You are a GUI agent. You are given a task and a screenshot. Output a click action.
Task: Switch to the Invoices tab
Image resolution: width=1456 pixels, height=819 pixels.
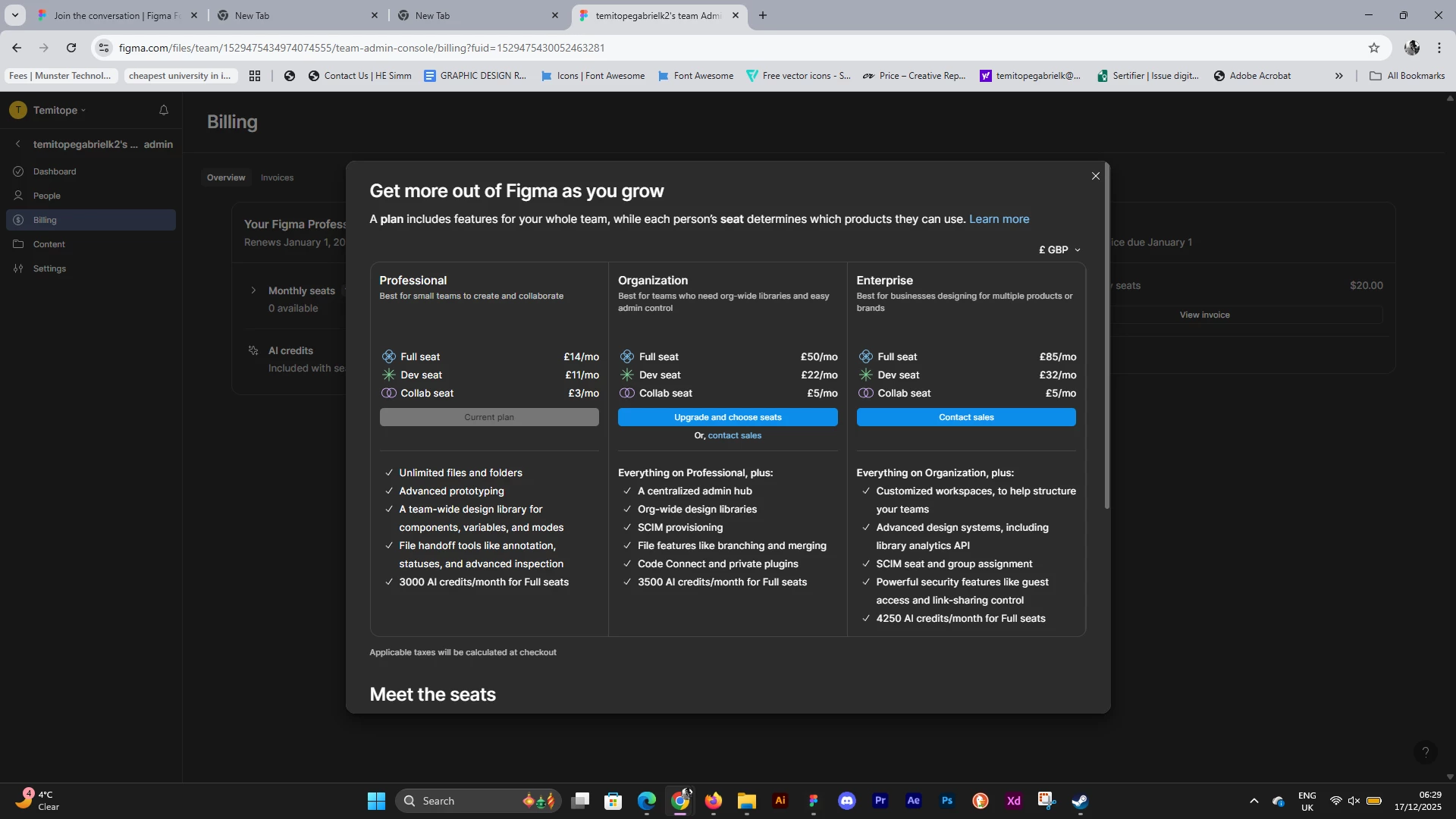pos(277,177)
